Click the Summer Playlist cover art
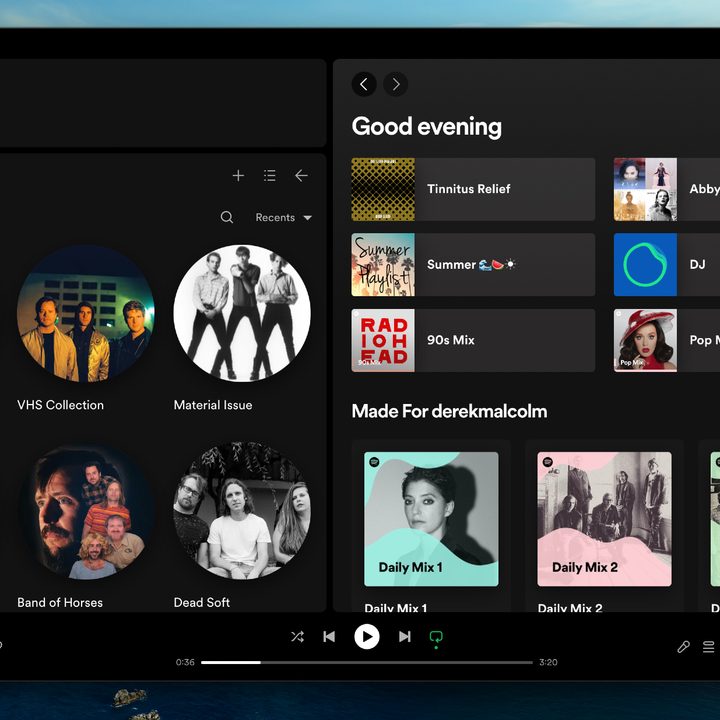 point(383,264)
